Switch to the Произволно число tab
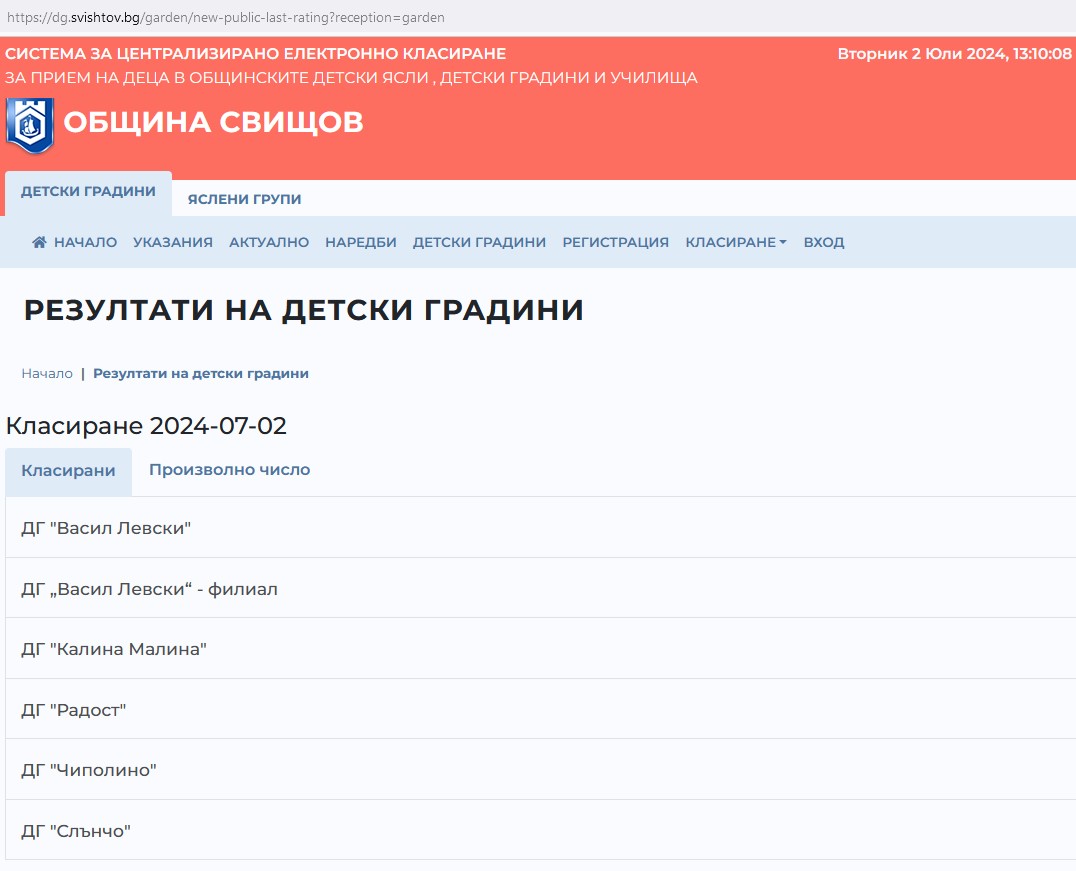 pyautogui.click(x=229, y=470)
